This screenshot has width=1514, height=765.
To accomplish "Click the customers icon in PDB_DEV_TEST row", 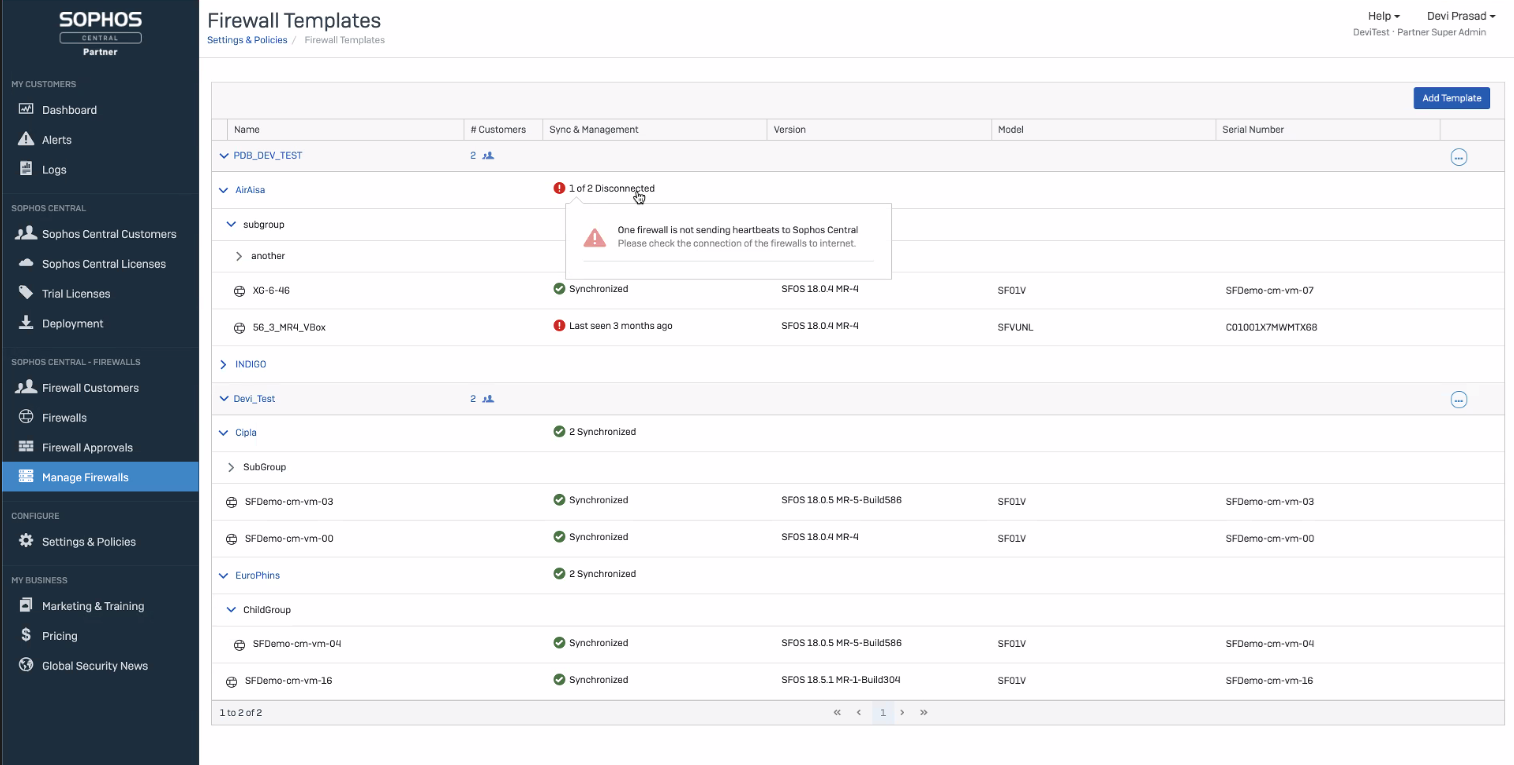I will click(x=488, y=156).
